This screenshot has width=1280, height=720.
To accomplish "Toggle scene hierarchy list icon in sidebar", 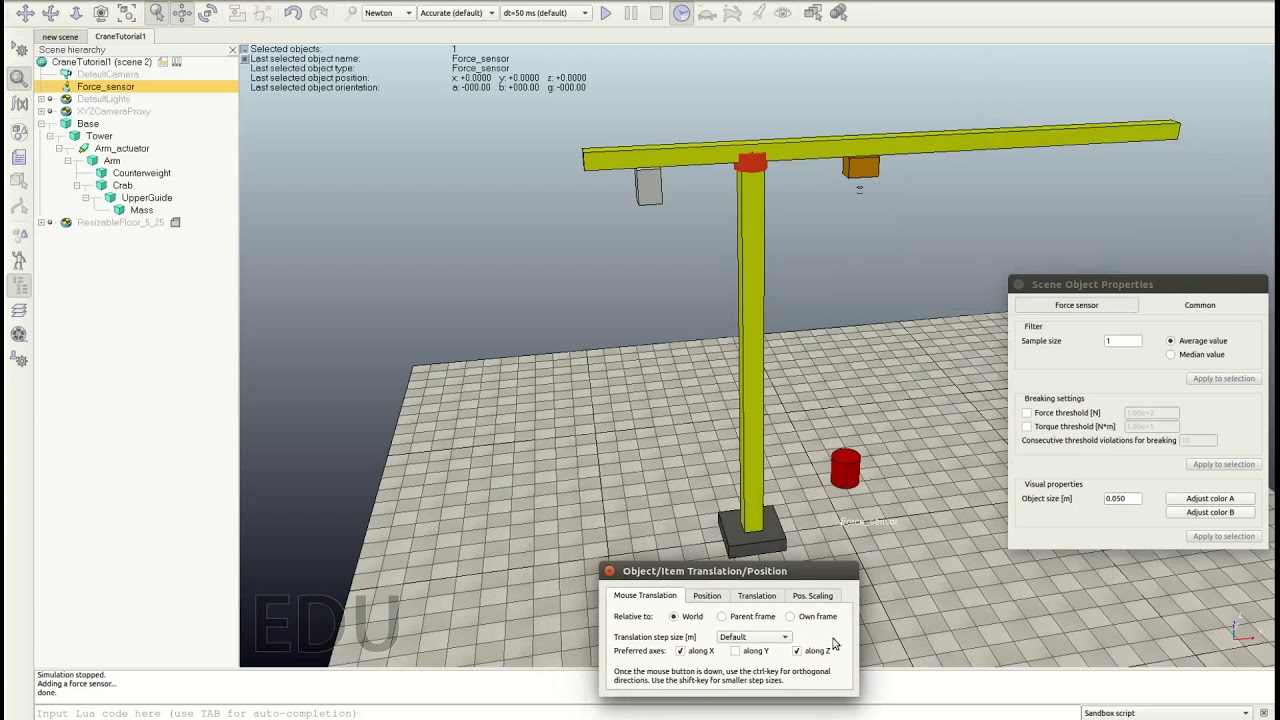I will tap(18, 286).
